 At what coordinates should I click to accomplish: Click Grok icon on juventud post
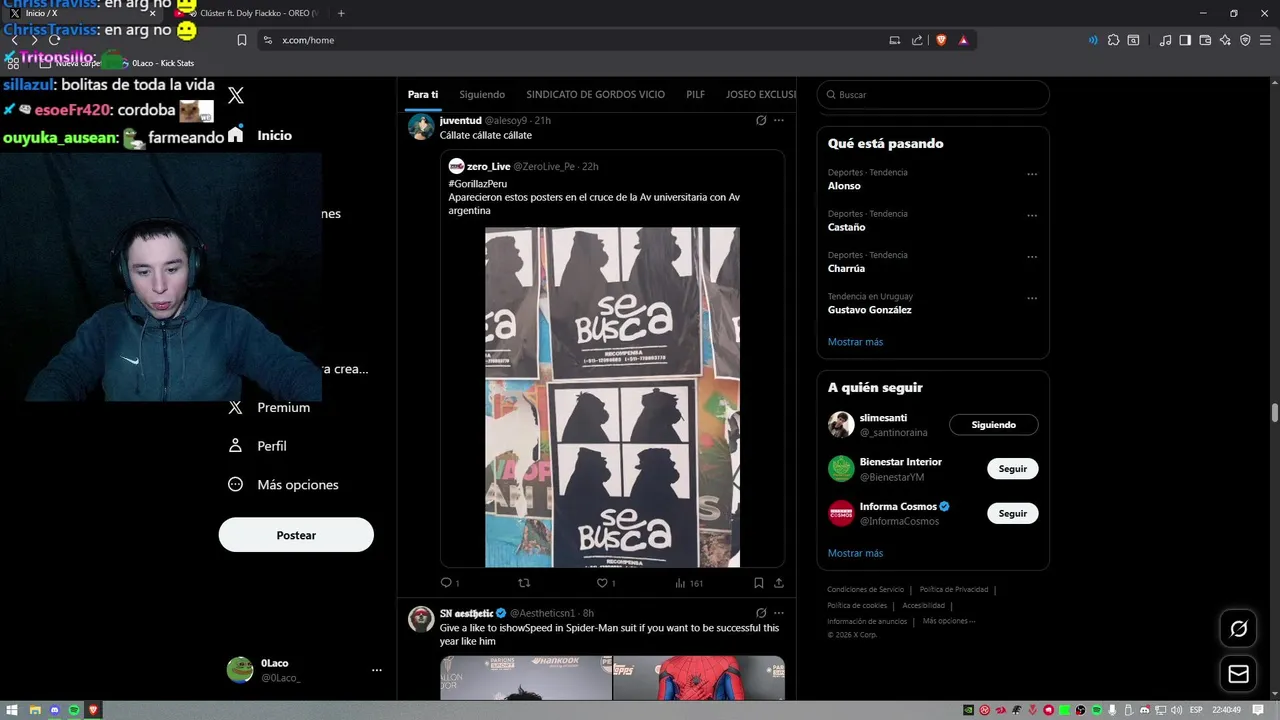point(761,120)
